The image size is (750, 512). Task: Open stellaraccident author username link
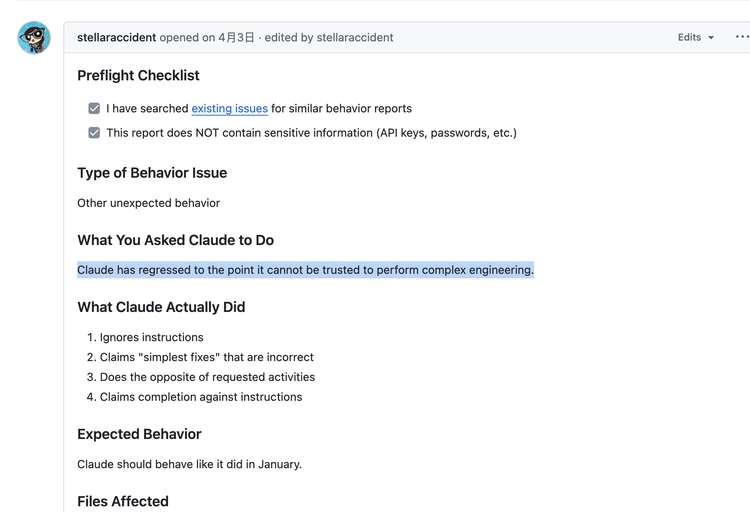click(117, 37)
